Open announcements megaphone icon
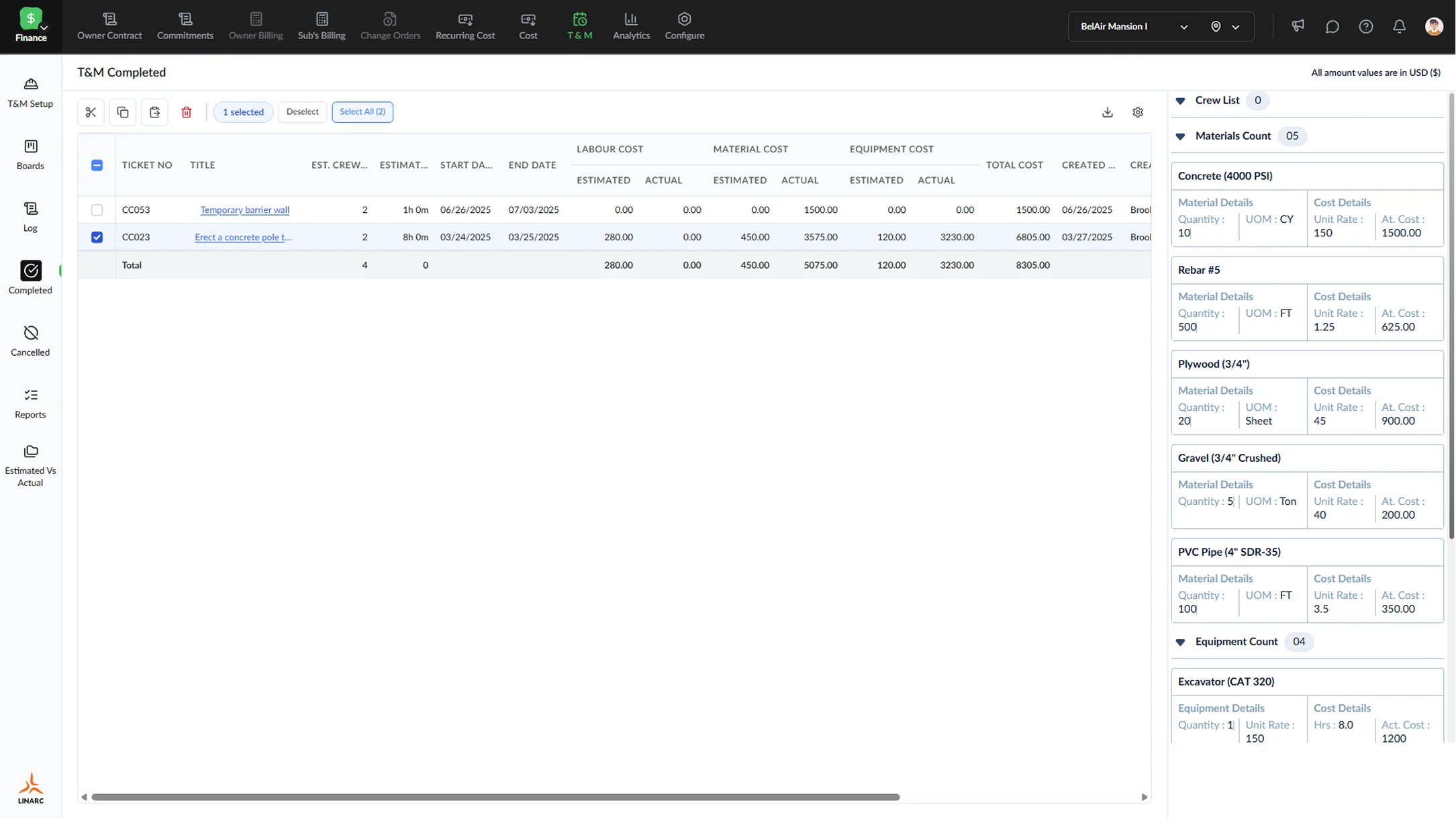This screenshot has height=819, width=1456. pos(1298,26)
